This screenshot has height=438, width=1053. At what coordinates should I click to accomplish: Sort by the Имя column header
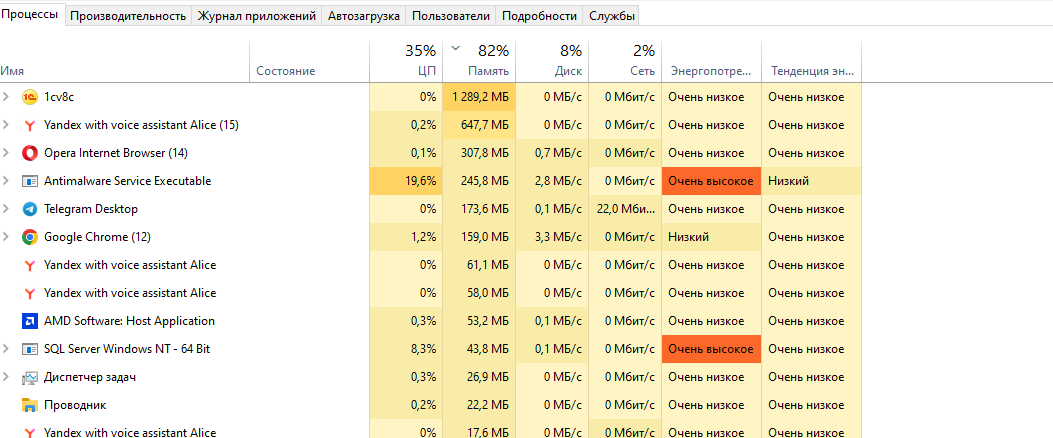tap(124, 62)
